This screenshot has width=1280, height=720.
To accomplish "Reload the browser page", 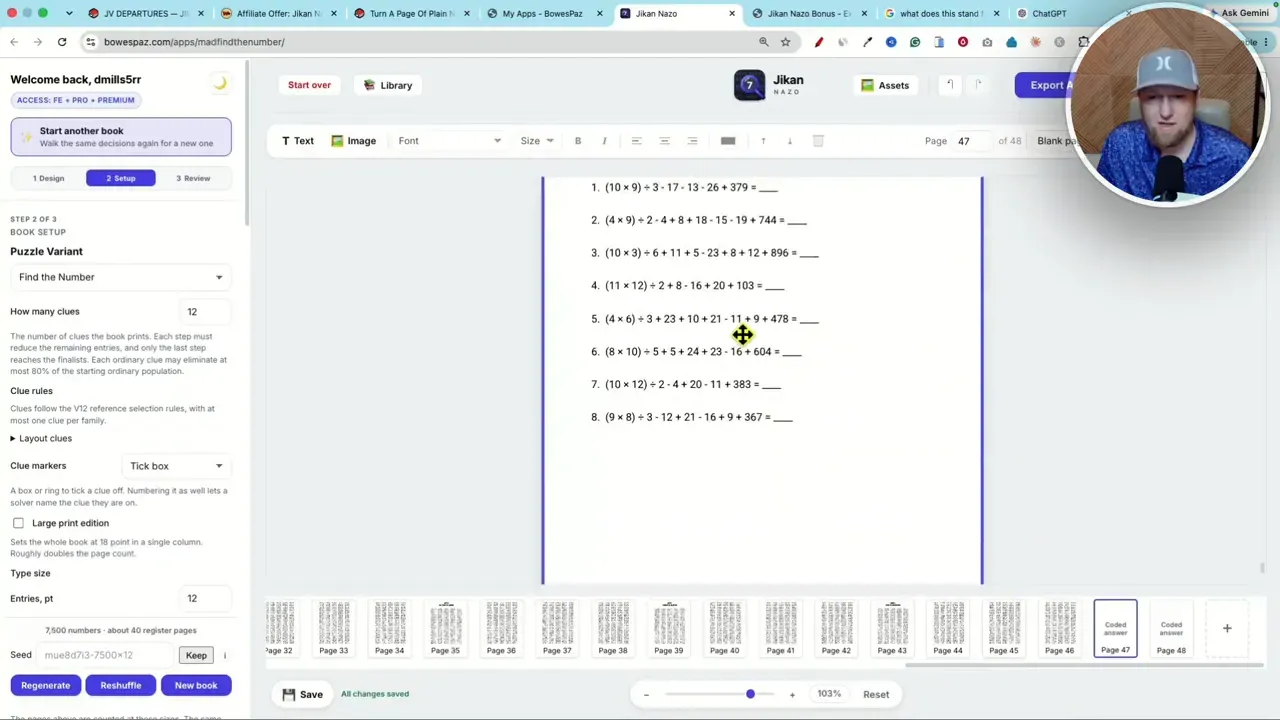I will point(62,42).
